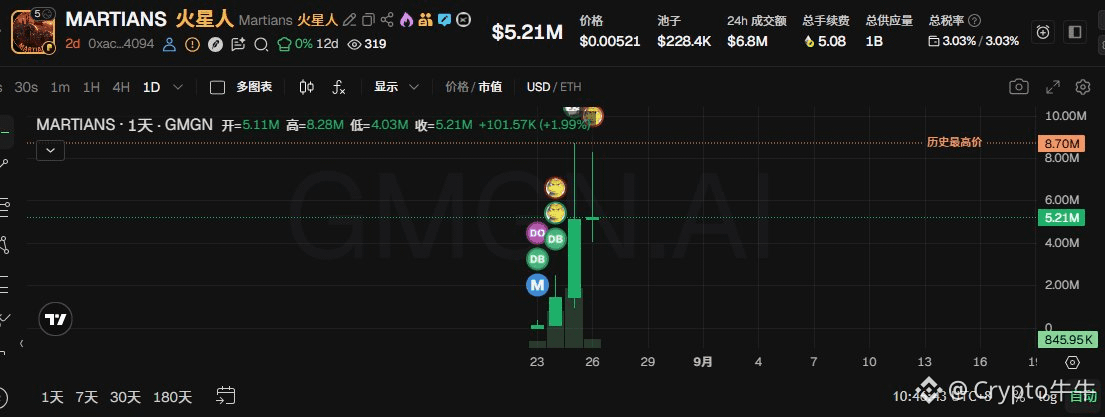Image resolution: width=1105 pixels, height=417 pixels.
Task: Click the pencil edit icon beside the token name
Action: [350, 20]
